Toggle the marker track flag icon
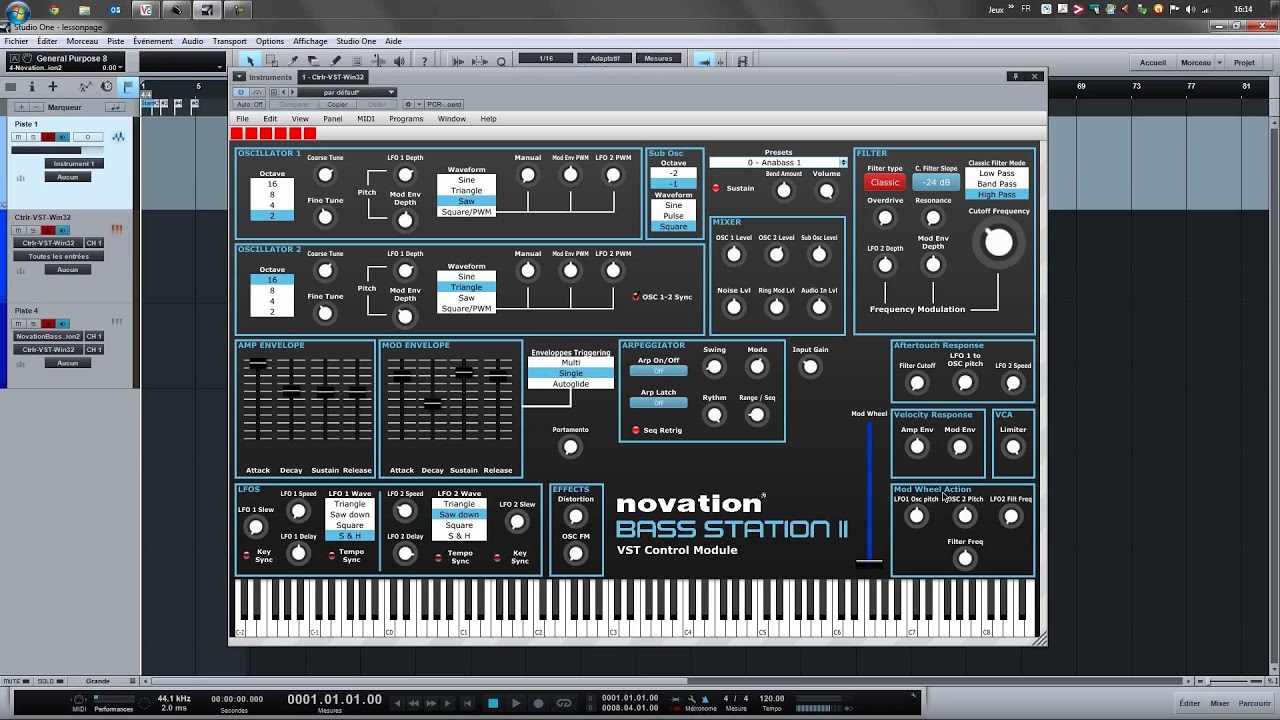The height and width of the screenshot is (720, 1280). [128, 86]
